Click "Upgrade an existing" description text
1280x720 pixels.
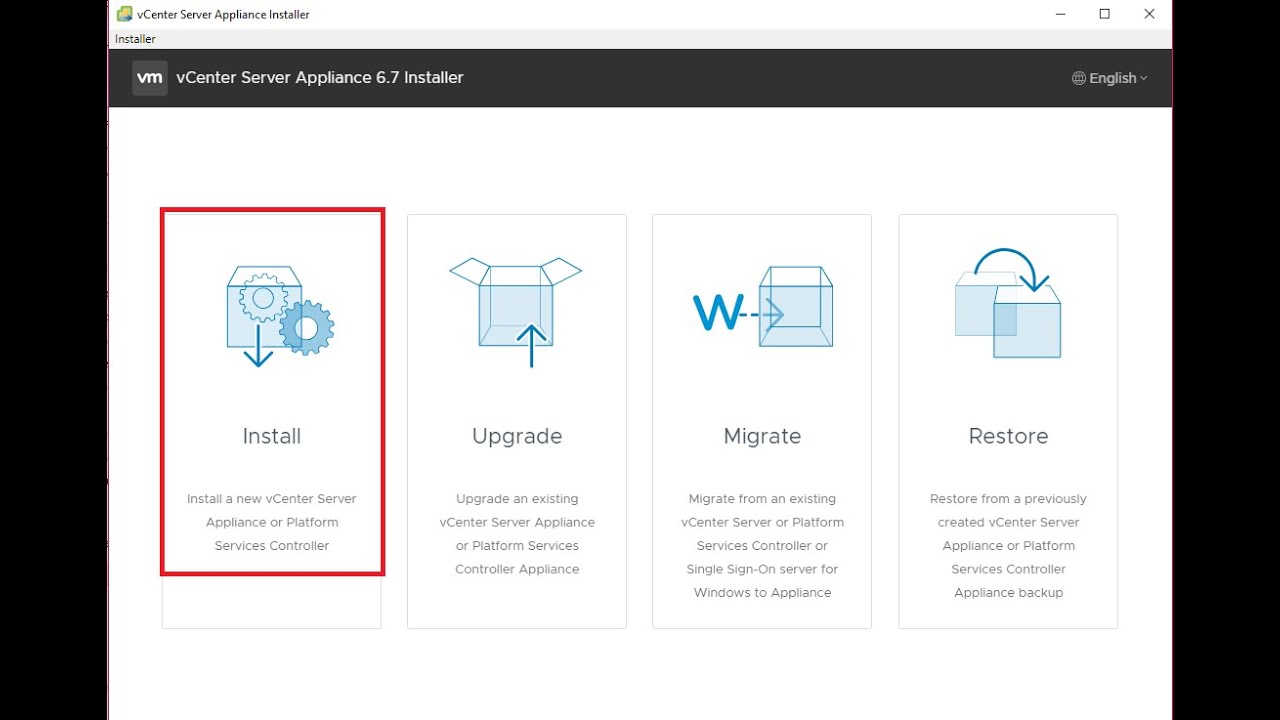click(517, 499)
